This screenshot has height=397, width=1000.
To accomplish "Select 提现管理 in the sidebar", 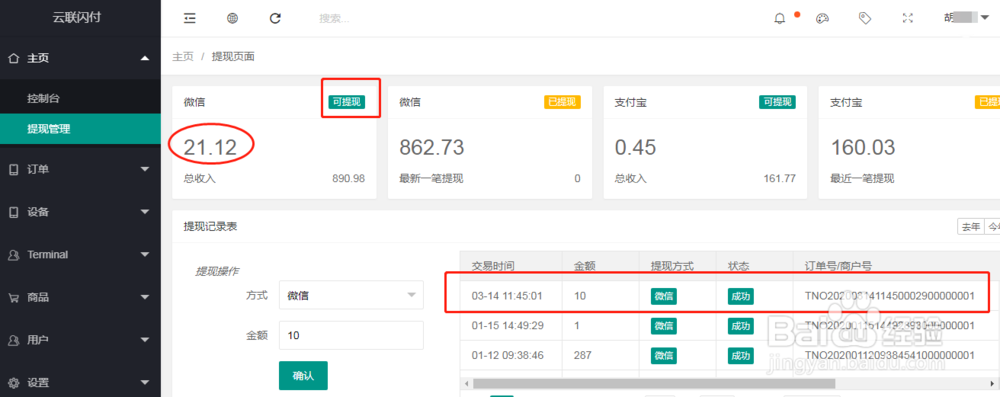I will pyautogui.click(x=80, y=129).
